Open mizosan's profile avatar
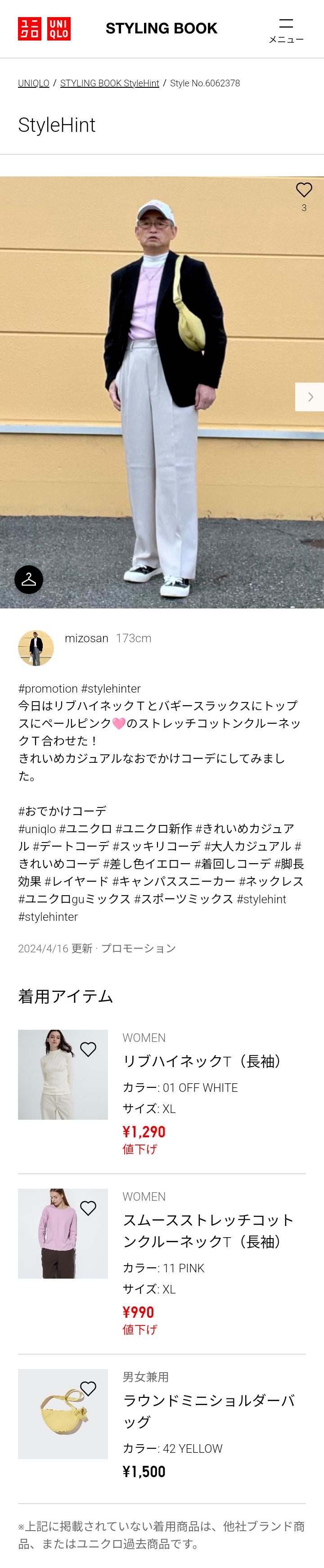324x1568 pixels. tap(36, 648)
